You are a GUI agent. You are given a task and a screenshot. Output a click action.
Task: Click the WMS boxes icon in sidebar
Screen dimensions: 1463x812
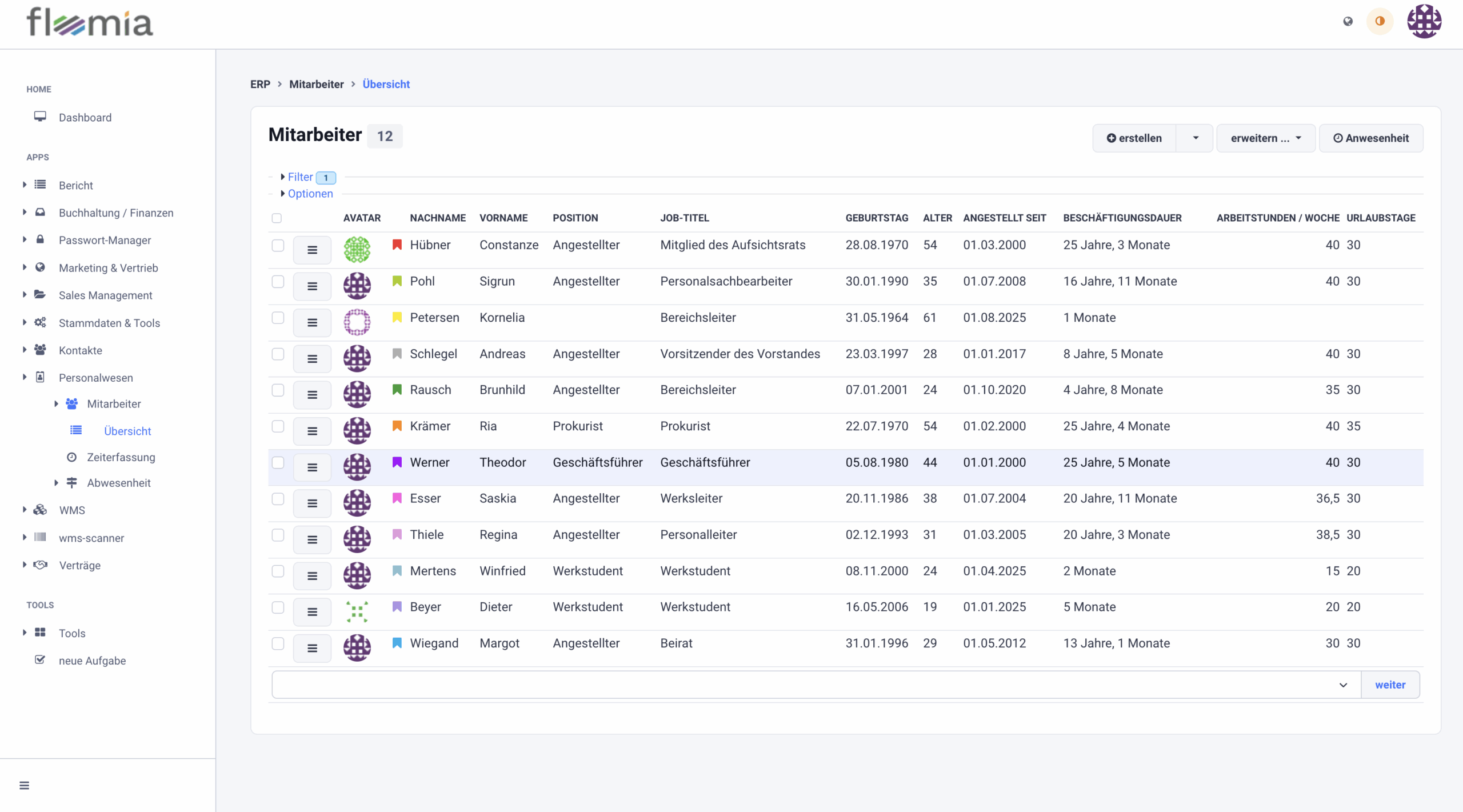(x=40, y=510)
